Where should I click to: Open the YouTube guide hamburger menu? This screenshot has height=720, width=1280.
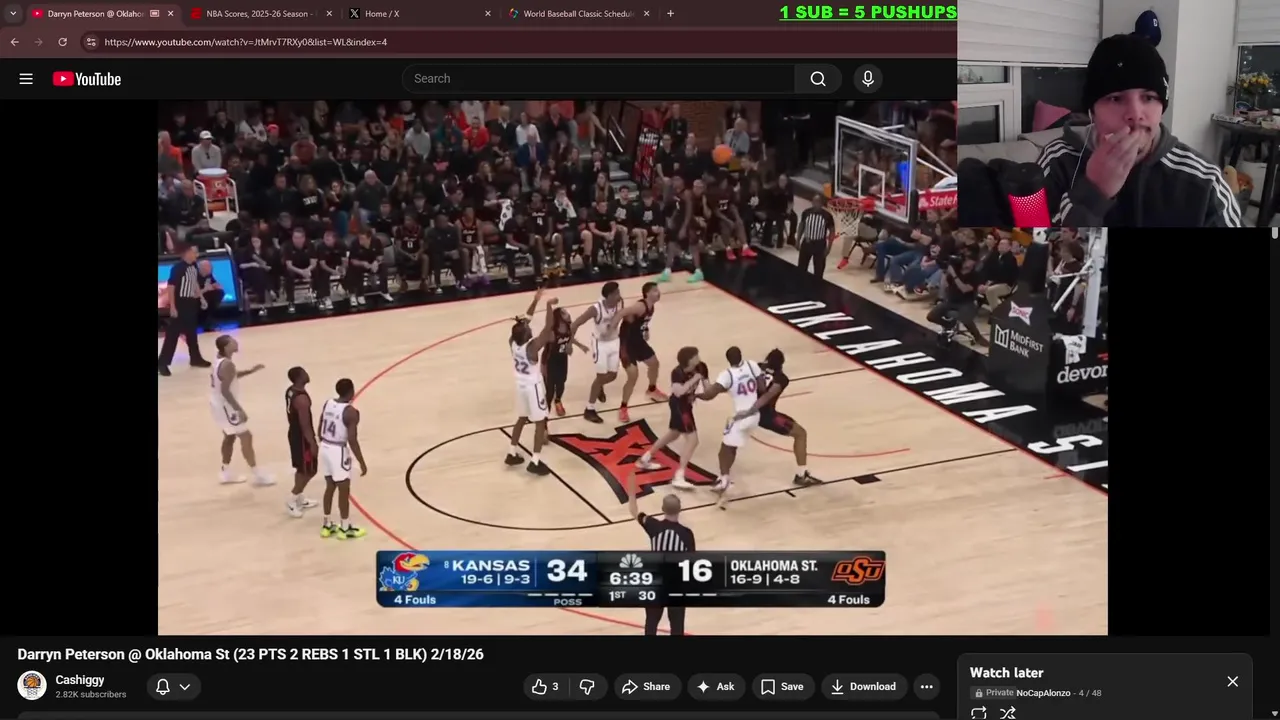coord(26,79)
